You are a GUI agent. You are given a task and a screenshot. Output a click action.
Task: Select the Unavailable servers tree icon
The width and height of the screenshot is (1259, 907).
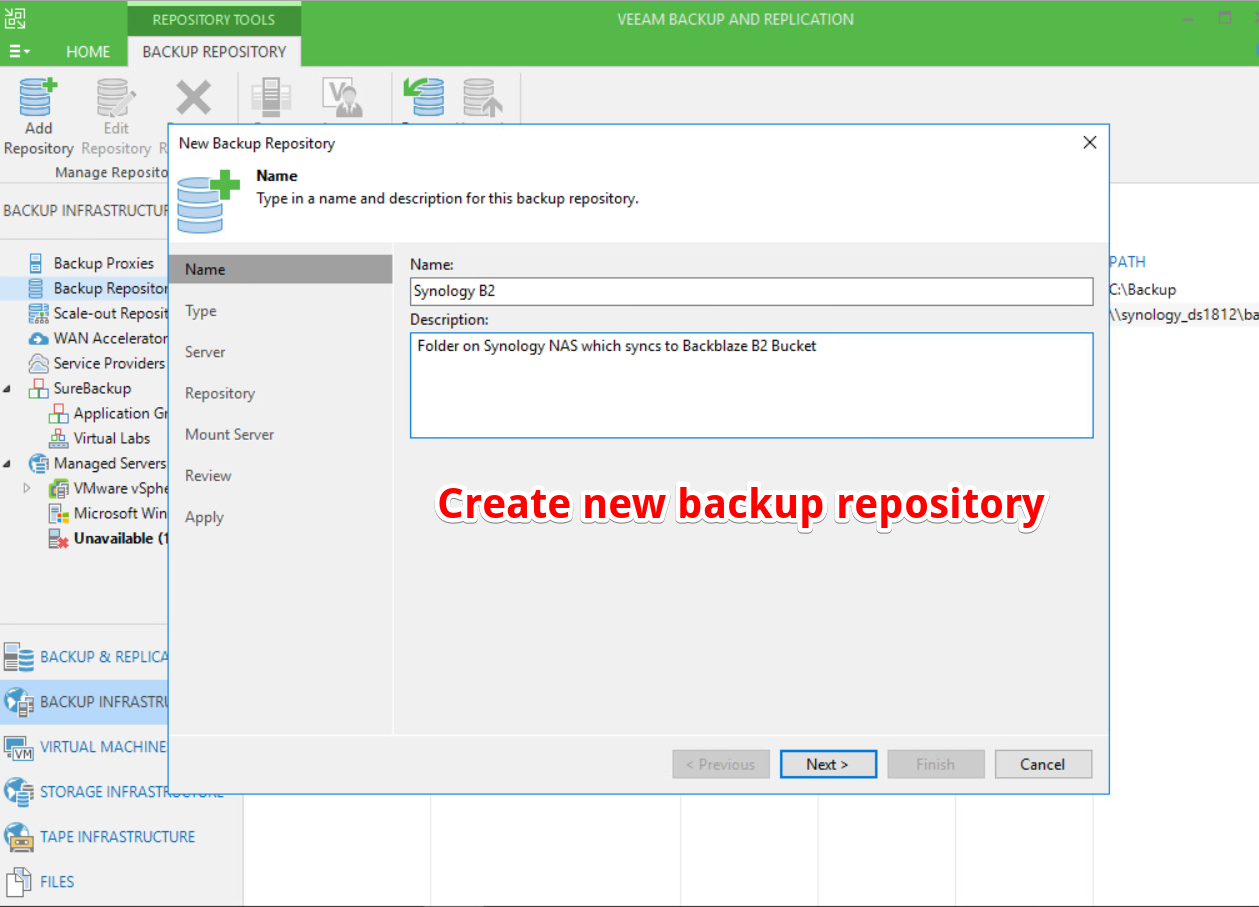click(x=58, y=538)
